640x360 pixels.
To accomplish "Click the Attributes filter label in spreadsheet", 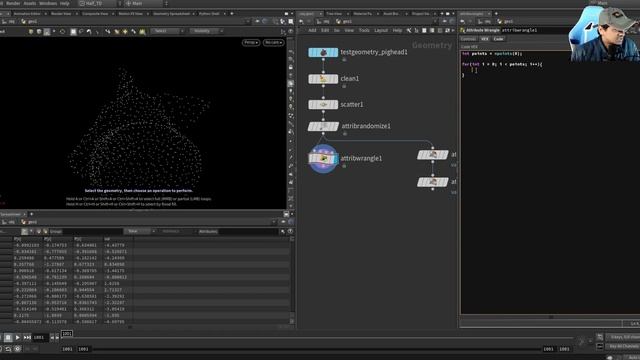I will tap(208, 231).
